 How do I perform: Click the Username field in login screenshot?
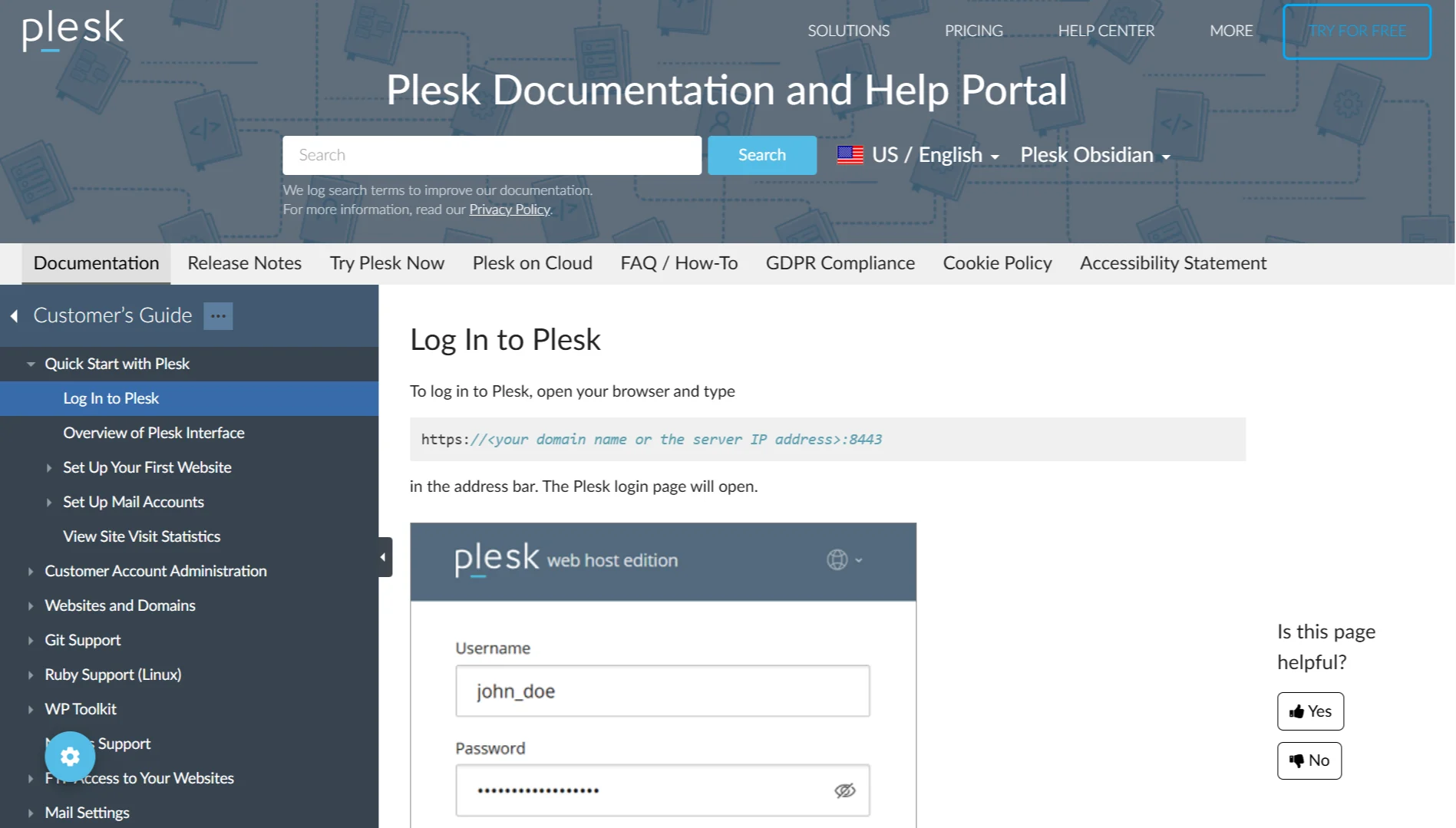click(662, 691)
